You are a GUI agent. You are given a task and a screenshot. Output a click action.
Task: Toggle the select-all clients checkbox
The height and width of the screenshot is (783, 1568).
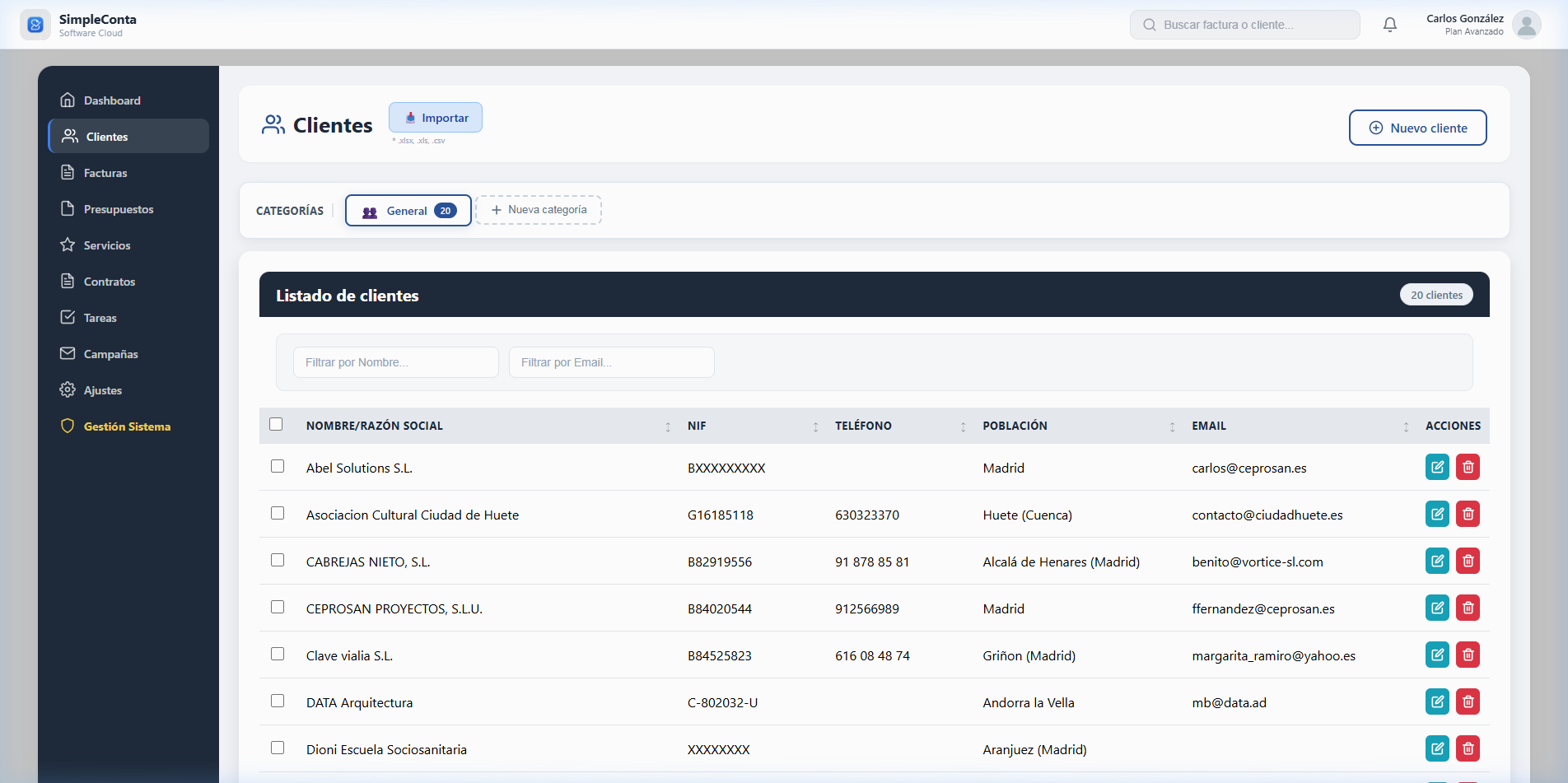point(276,424)
